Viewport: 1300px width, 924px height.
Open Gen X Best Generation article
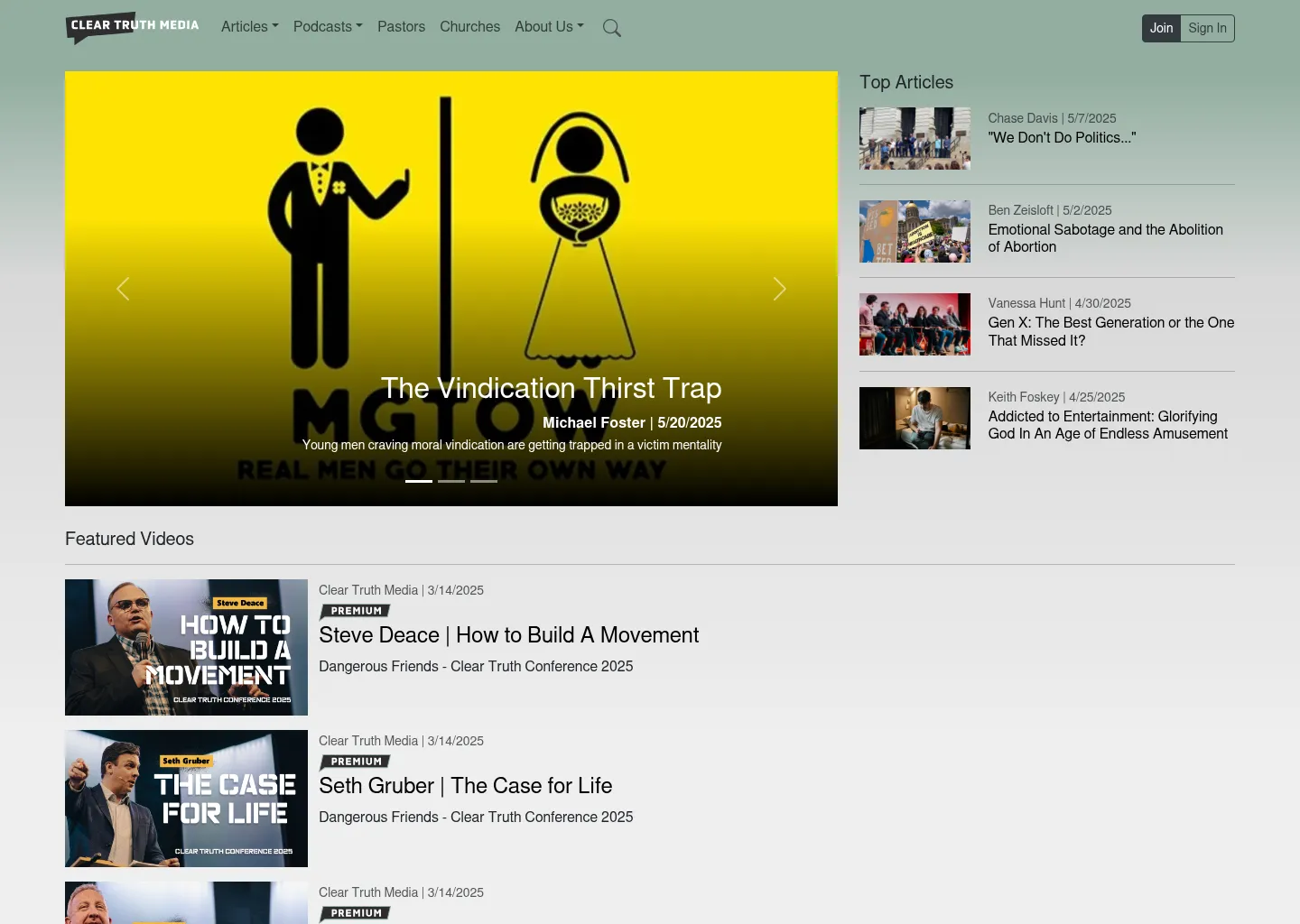tap(1110, 331)
